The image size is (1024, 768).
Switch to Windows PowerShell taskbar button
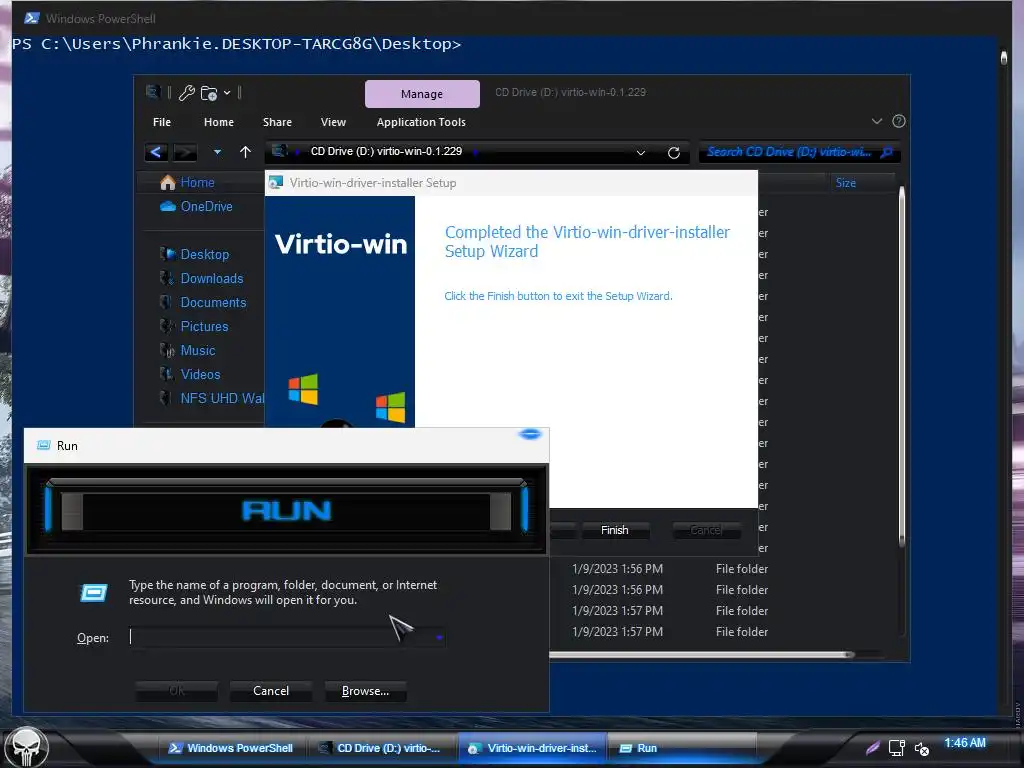(231, 748)
